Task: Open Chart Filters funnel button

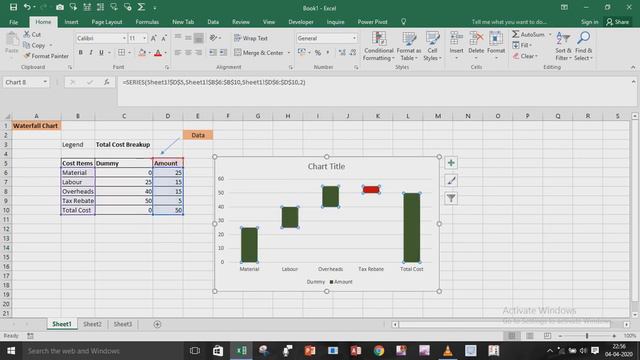Action: pos(451,199)
